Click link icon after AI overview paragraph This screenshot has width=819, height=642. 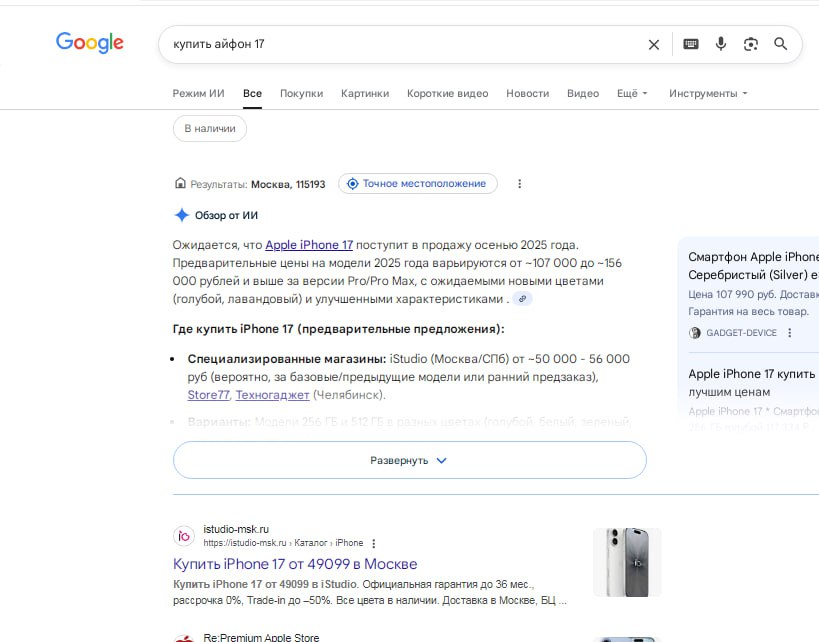522,299
